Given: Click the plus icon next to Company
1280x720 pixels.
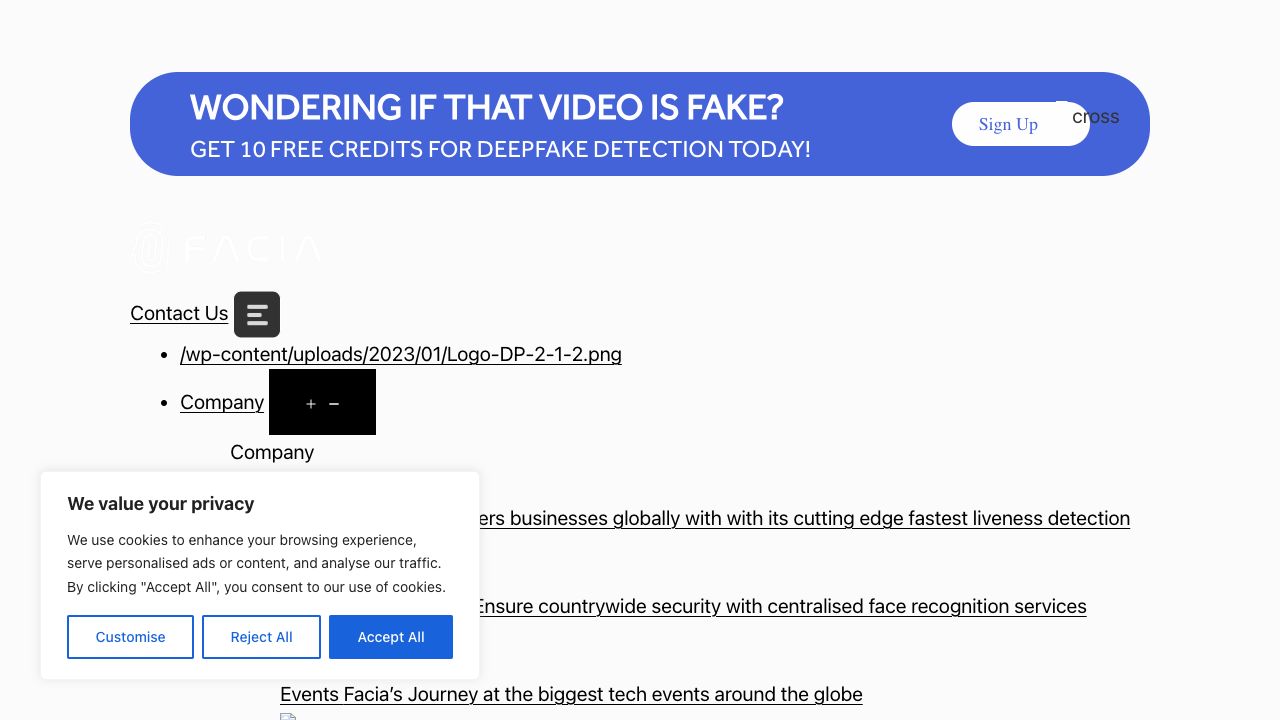Looking at the screenshot, I should pyautogui.click(x=311, y=404).
